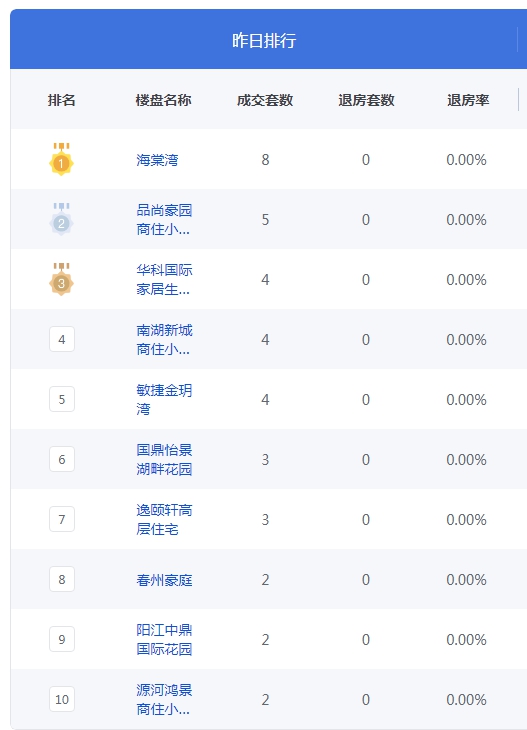Select the rank 10 number badge

coord(62,699)
